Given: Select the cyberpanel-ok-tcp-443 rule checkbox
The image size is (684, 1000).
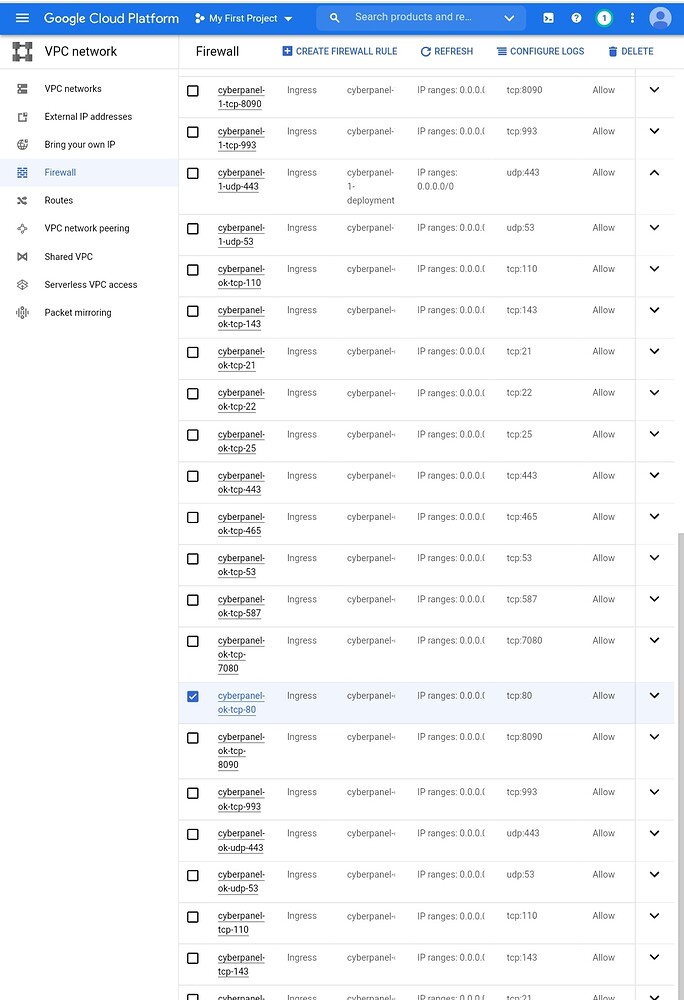Looking at the screenshot, I should 193,475.
